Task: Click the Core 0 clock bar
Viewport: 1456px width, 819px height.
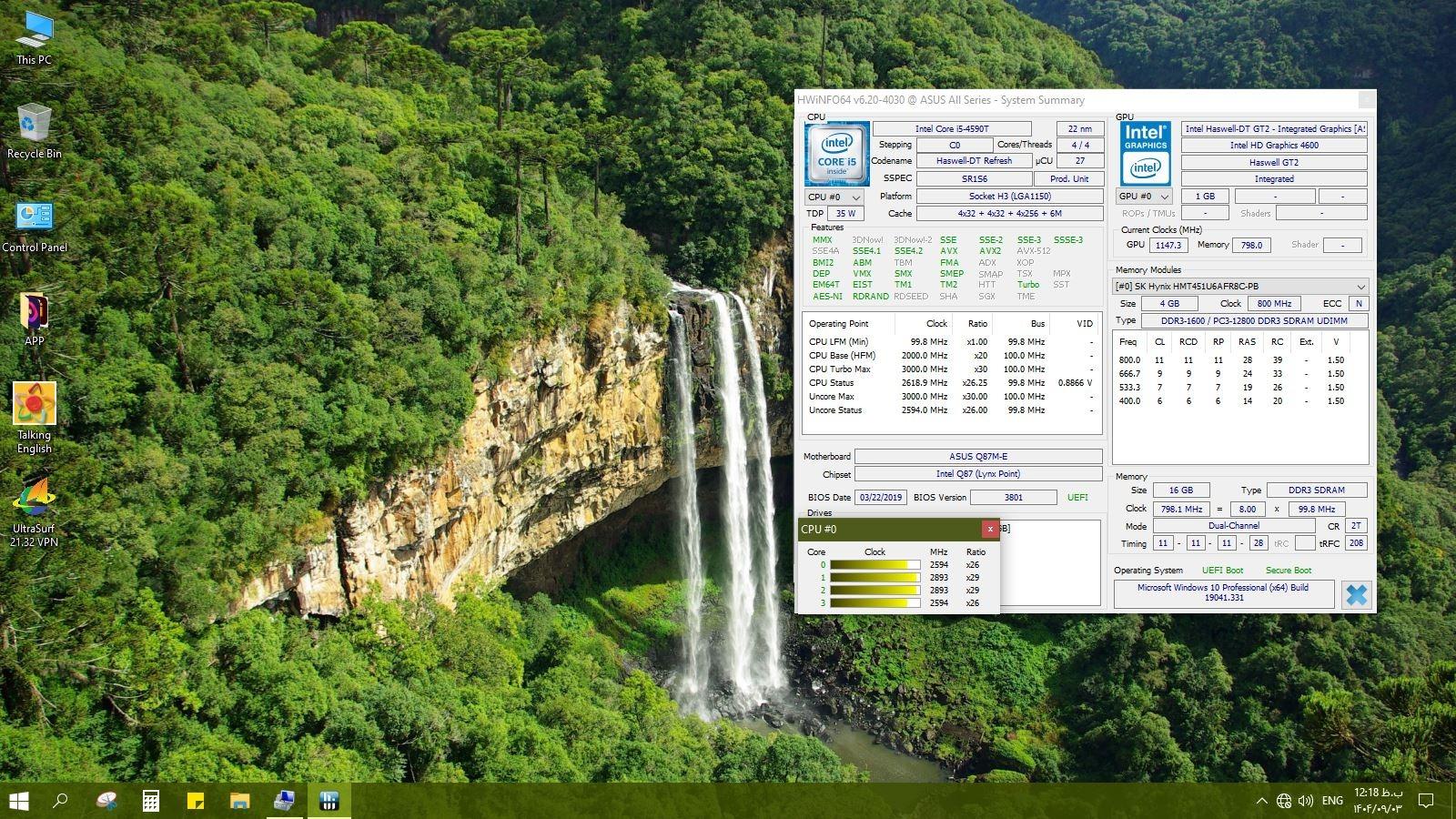Action: click(x=875, y=565)
